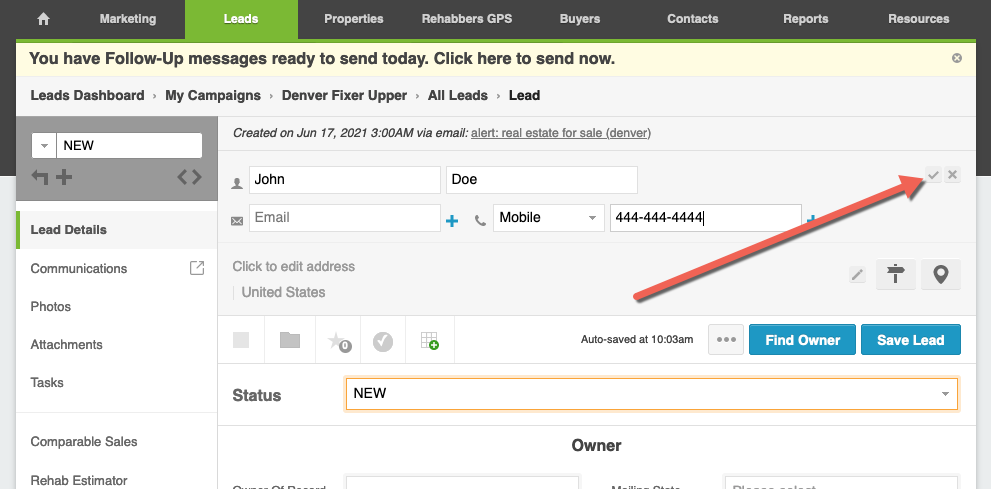The image size is (991, 489).
Task: Click the previous lead chevron icon
Action: click(182, 177)
